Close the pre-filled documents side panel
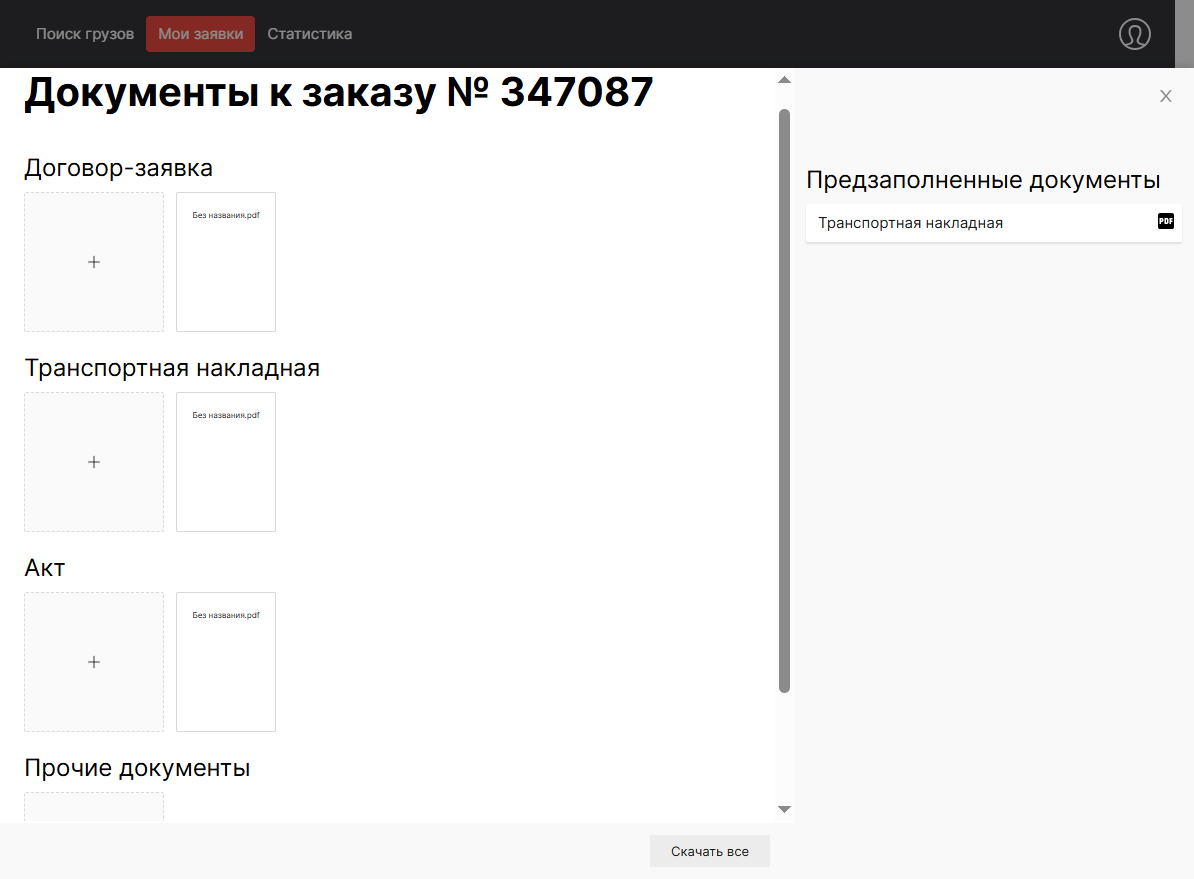The image size is (1194, 879). (x=1166, y=96)
